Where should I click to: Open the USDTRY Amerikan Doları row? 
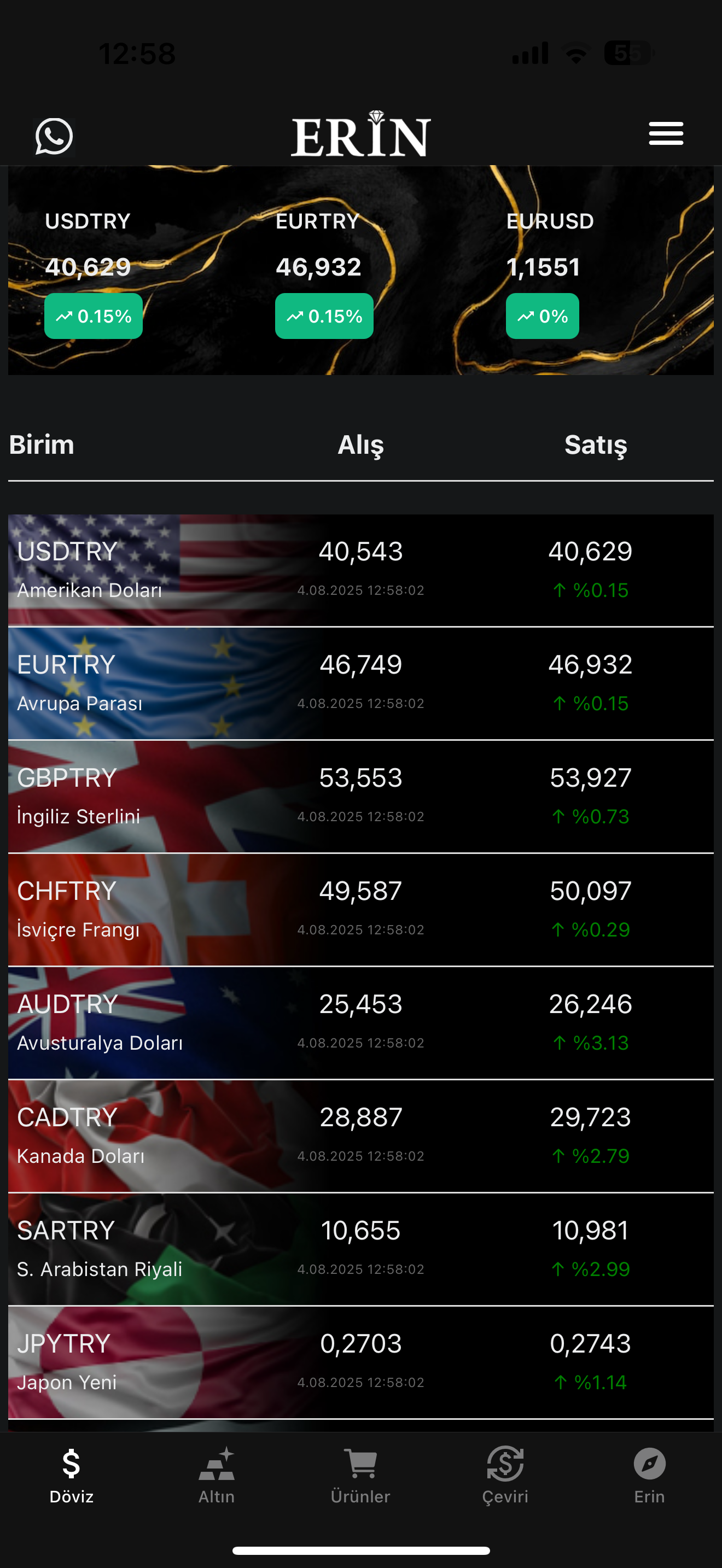pos(360,570)
